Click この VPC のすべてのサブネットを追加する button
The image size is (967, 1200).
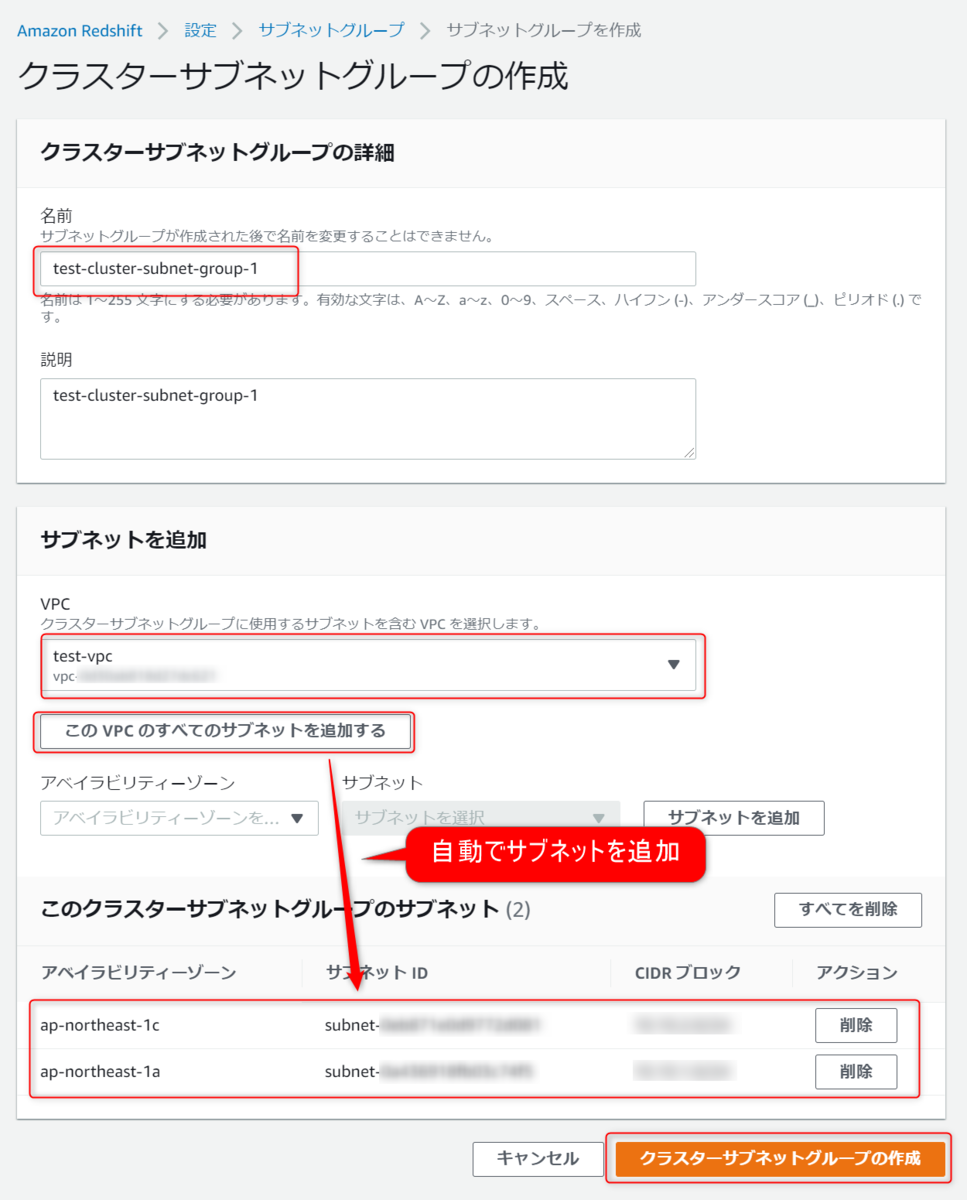click(225, 731)
